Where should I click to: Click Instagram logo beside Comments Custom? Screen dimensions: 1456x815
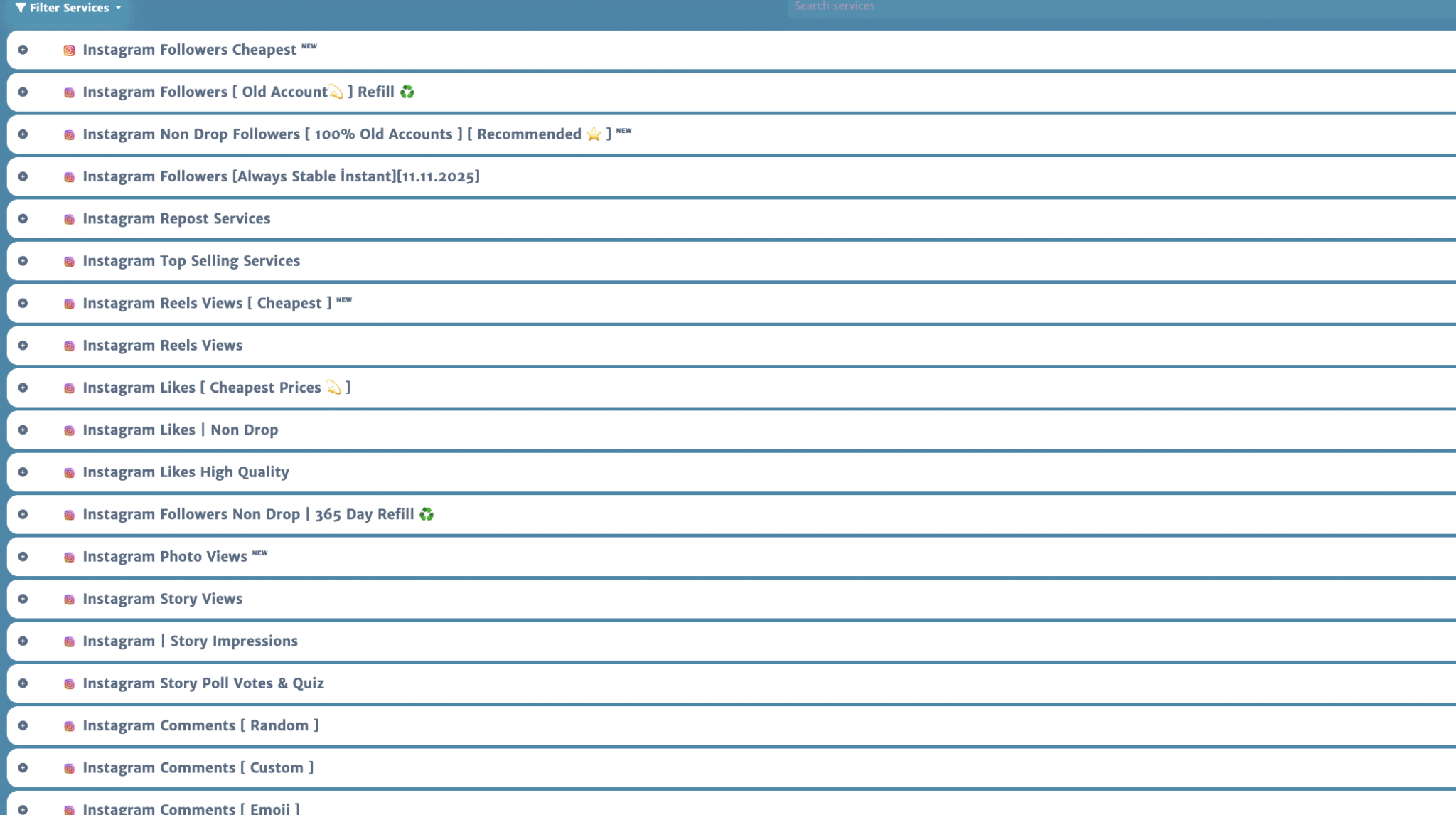[x=69, y=769]
